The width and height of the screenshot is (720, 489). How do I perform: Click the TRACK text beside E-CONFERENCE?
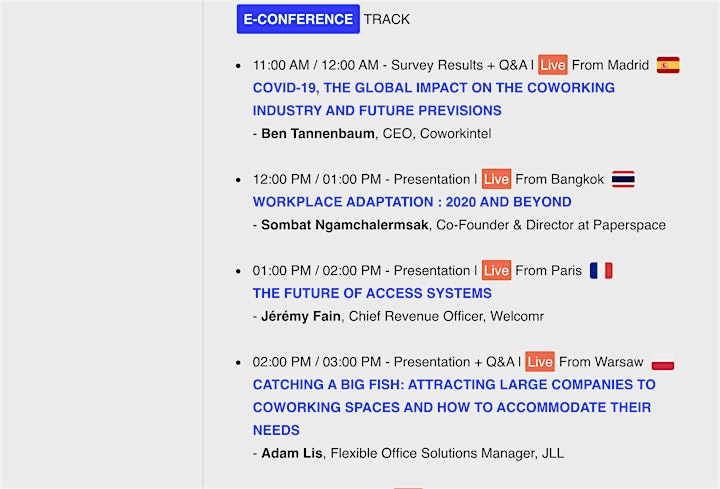[387, 19]
